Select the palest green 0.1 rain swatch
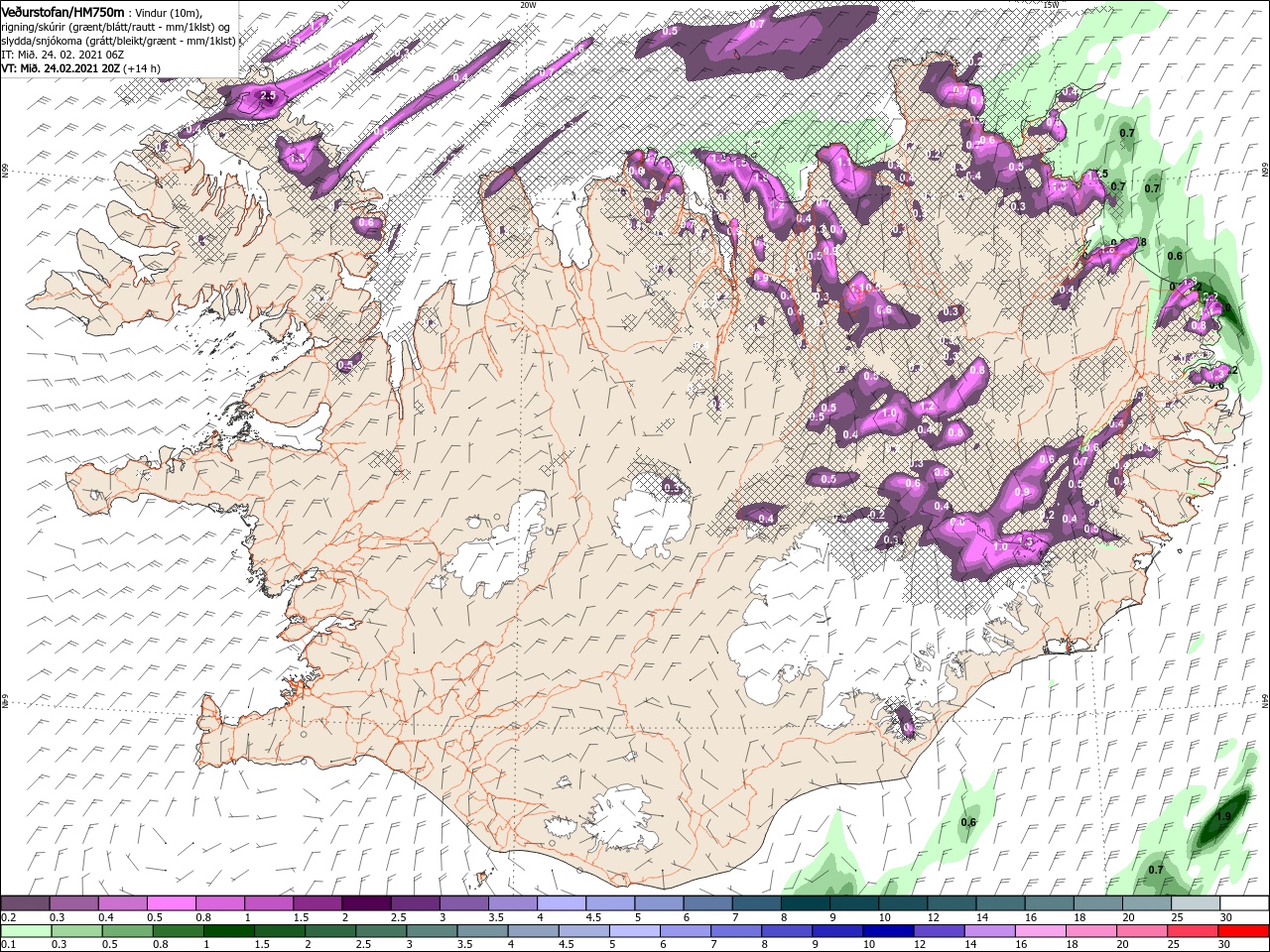The height and width of the screenshot is (952, 1270). point(25,932)
